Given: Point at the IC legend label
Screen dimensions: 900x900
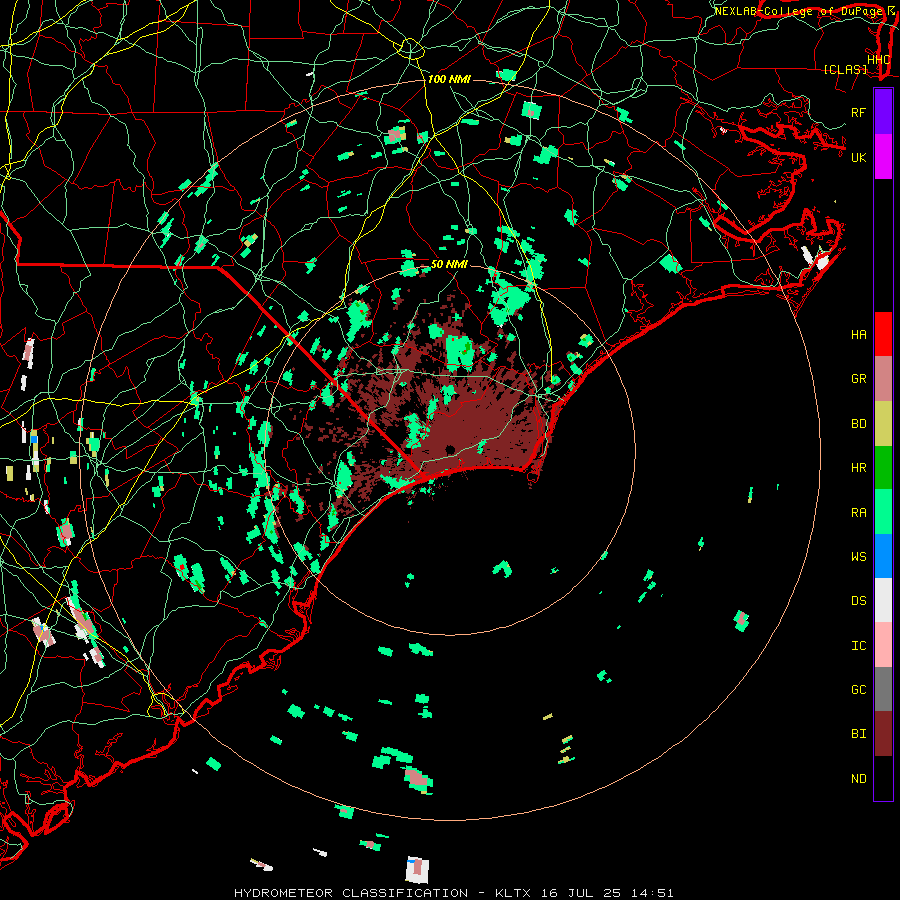Looking at the screenshot, I should tap(858, 645).
